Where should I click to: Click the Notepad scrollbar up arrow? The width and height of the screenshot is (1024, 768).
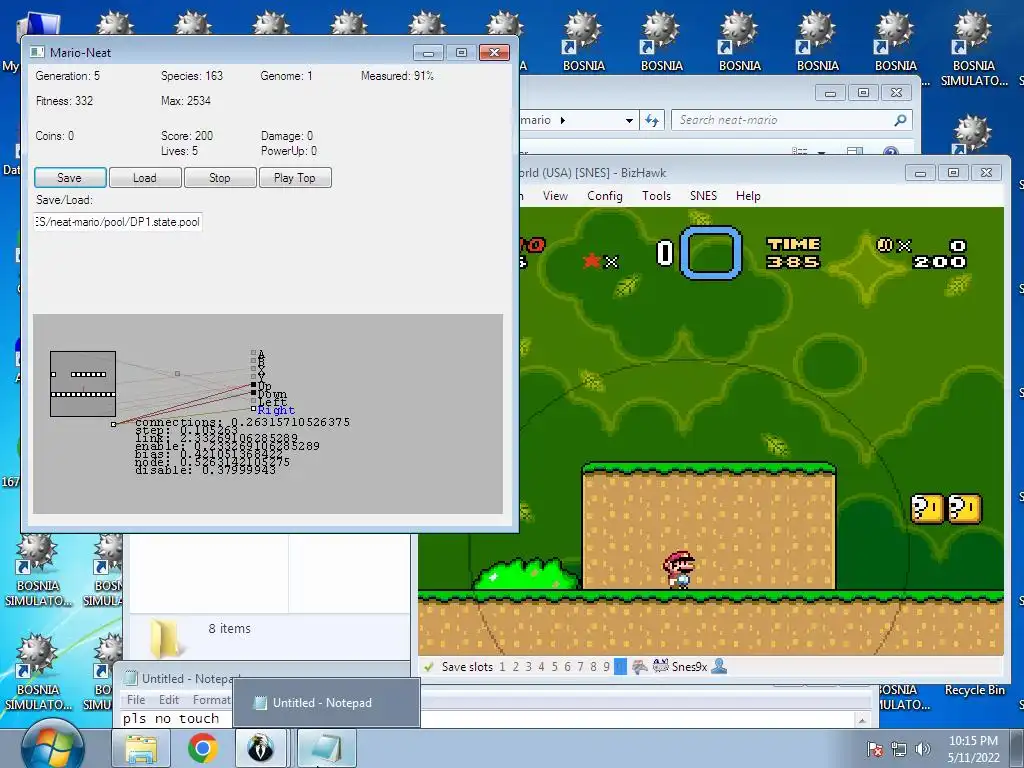[862, 720]
